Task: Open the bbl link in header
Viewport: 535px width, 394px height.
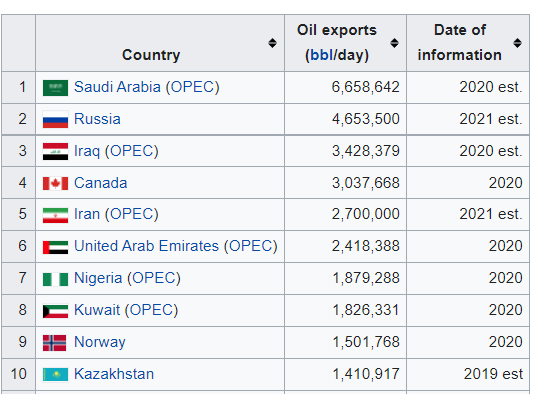Action: 321,55
